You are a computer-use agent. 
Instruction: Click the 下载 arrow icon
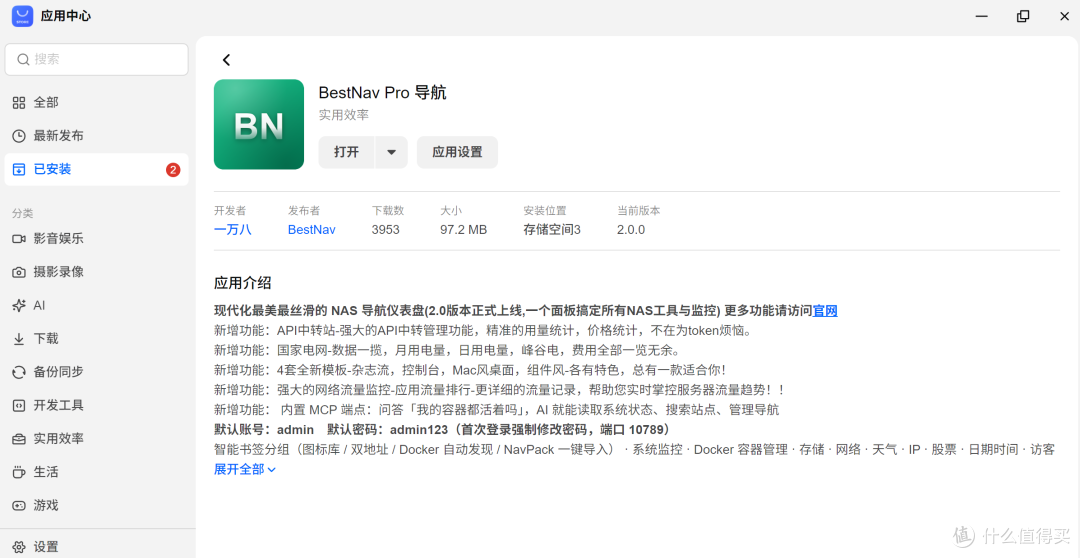point(19,339)
